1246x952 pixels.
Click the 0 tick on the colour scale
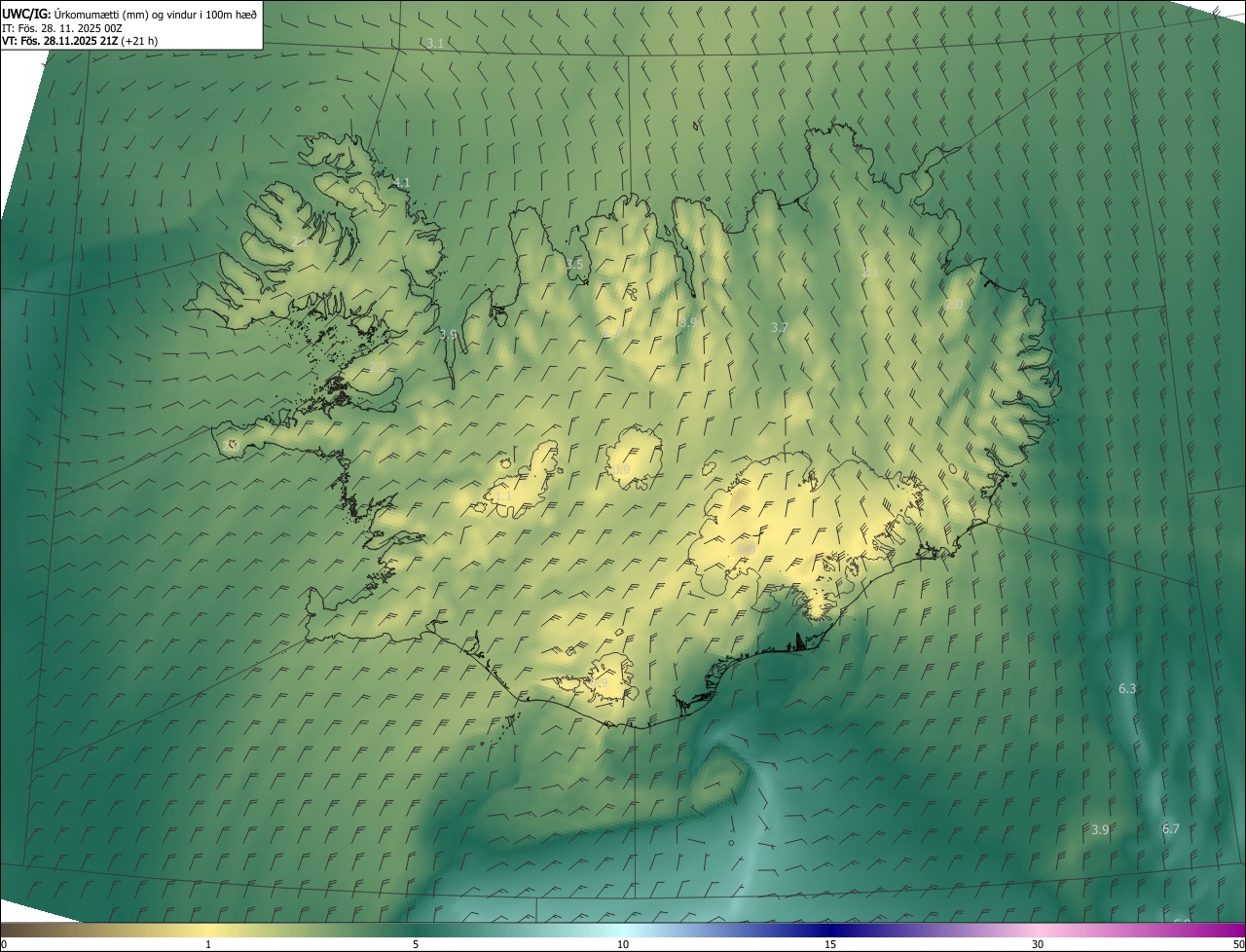(4, 944)
